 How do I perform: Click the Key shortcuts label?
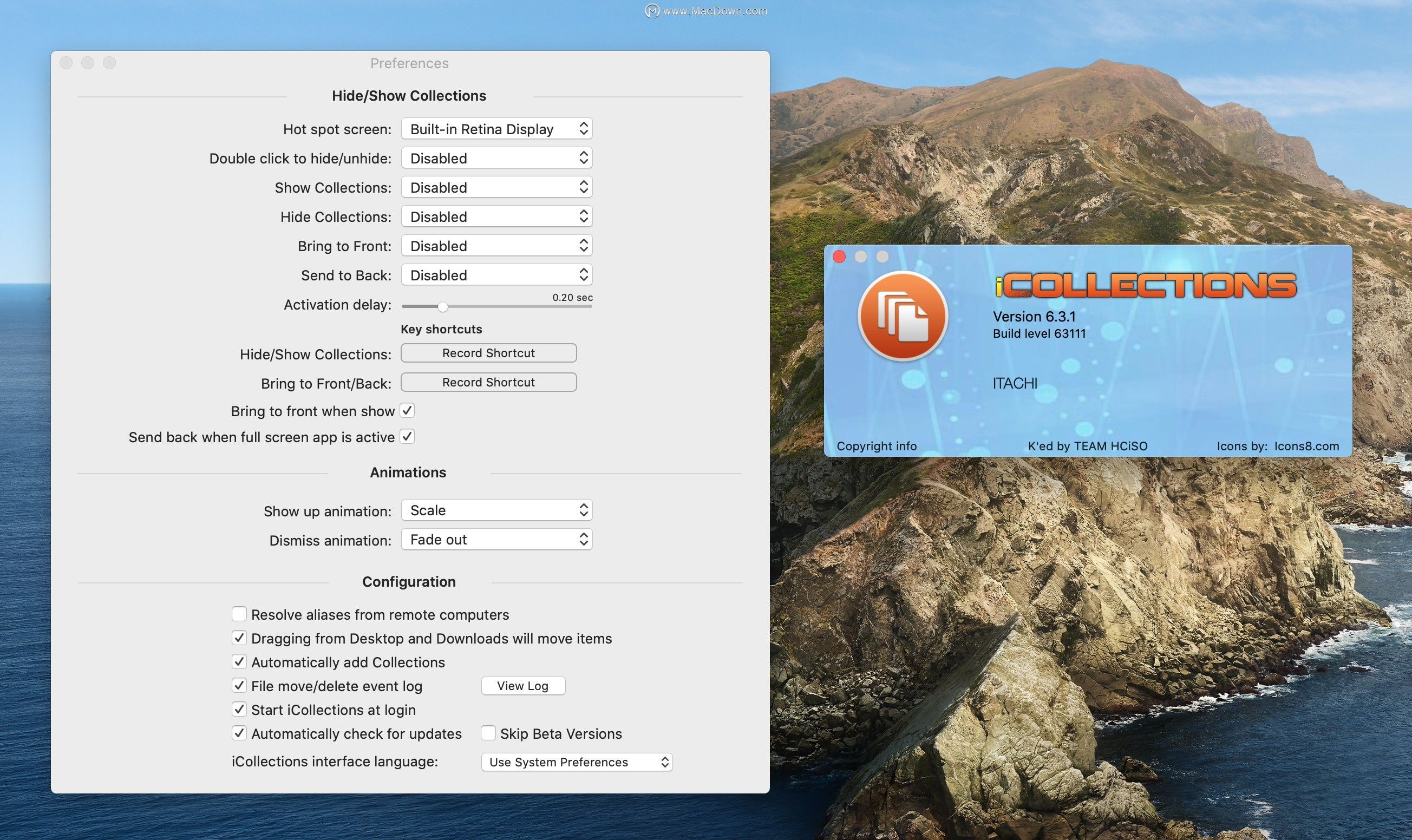coord(442,330)
